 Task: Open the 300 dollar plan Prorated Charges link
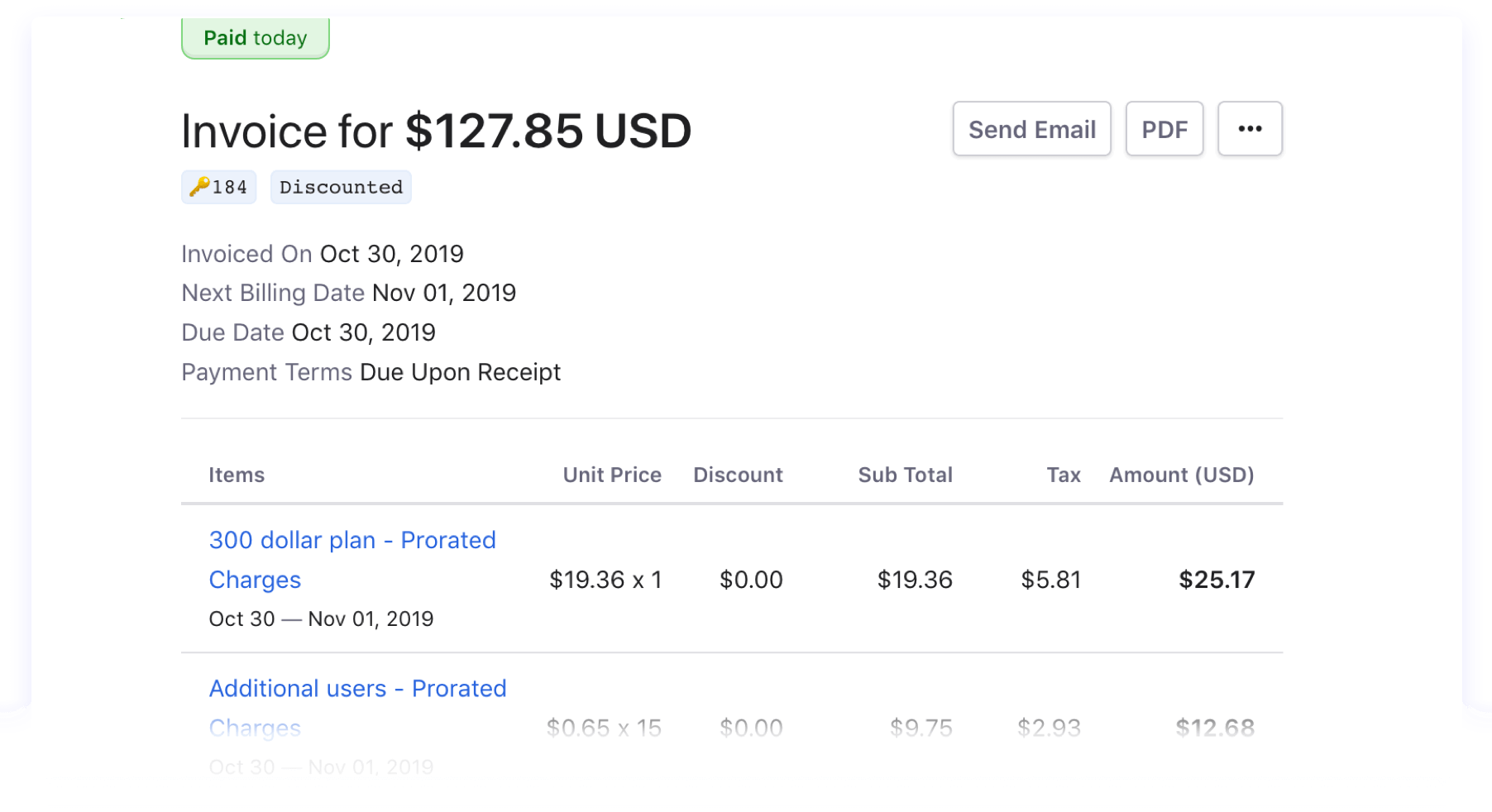coord(351,540)
